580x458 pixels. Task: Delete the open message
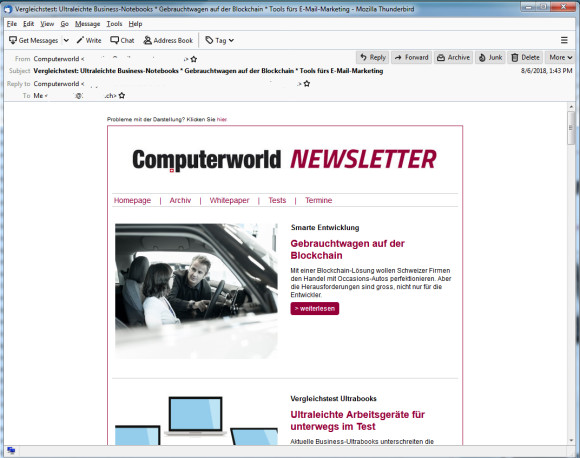click(x=525, y=57)
